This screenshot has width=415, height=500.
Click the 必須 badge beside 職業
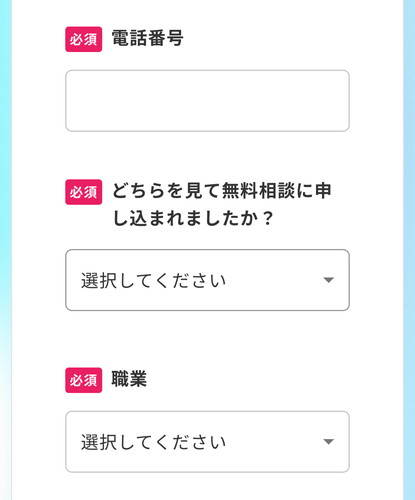(x=84, y=380)
